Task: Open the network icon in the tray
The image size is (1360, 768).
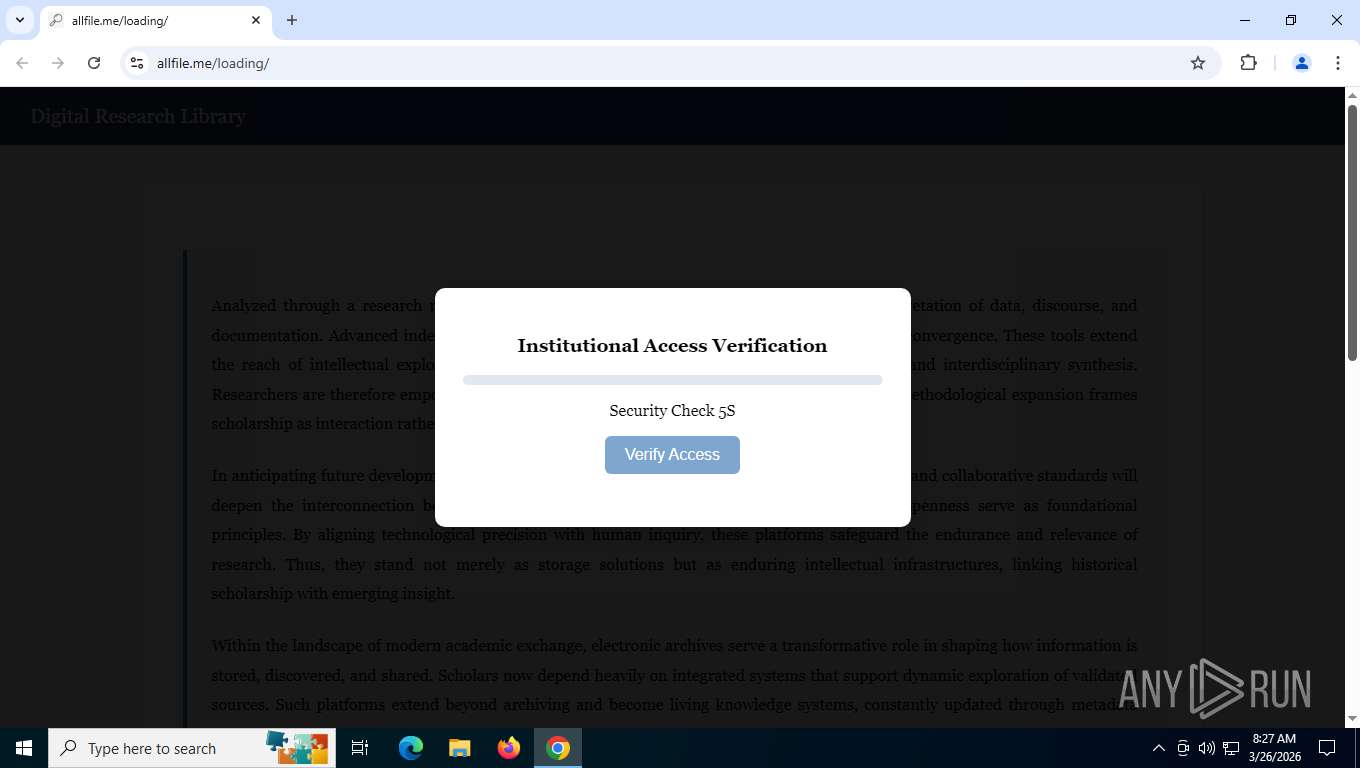Action: (1231, 748)
